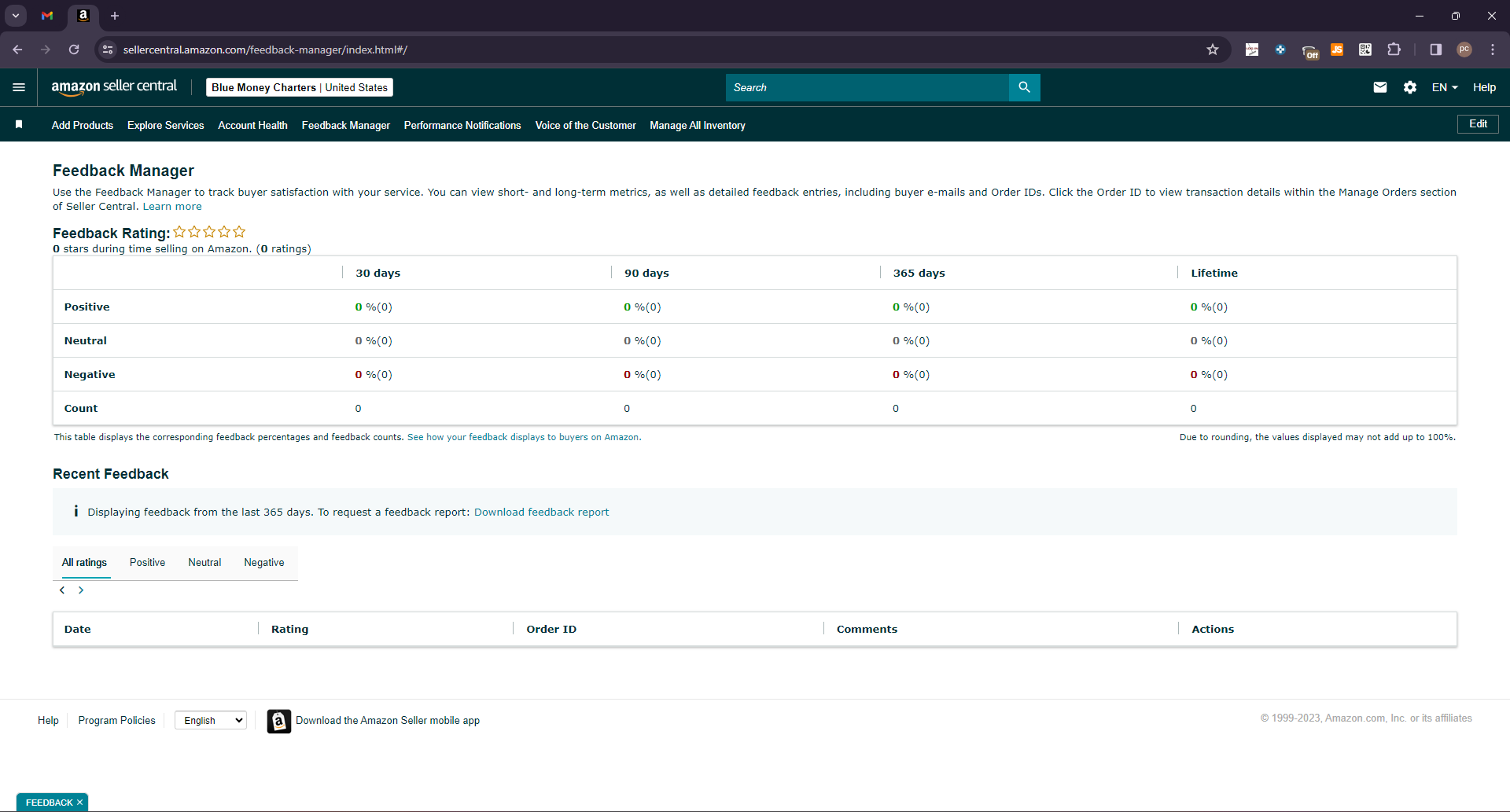The height and width of the screenshot is (812, 1510).
Task: Click the '30 days' column header
Action: [x=377, y=273]
